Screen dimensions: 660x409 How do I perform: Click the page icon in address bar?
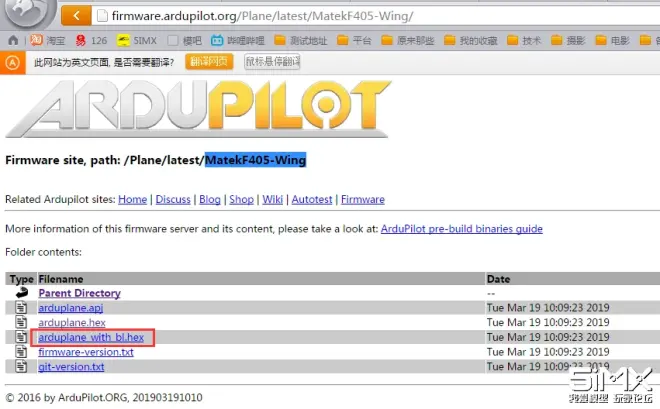tap(102, 16)
